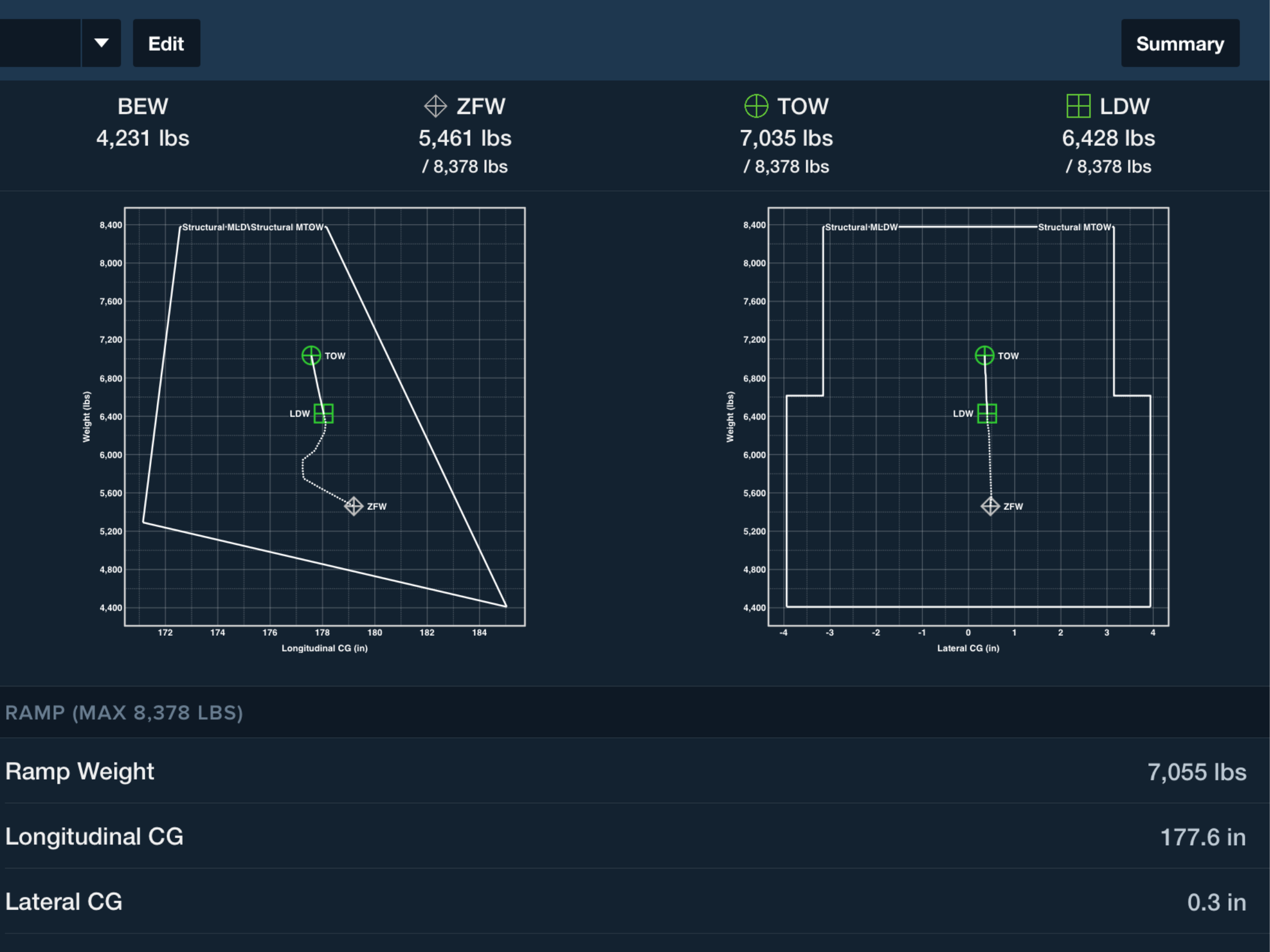Viewport: 1270px width, 952px height.
Task: Open the aircraft profile dropdown arrow
Action: pyautogui.click(x=101, y=43)
